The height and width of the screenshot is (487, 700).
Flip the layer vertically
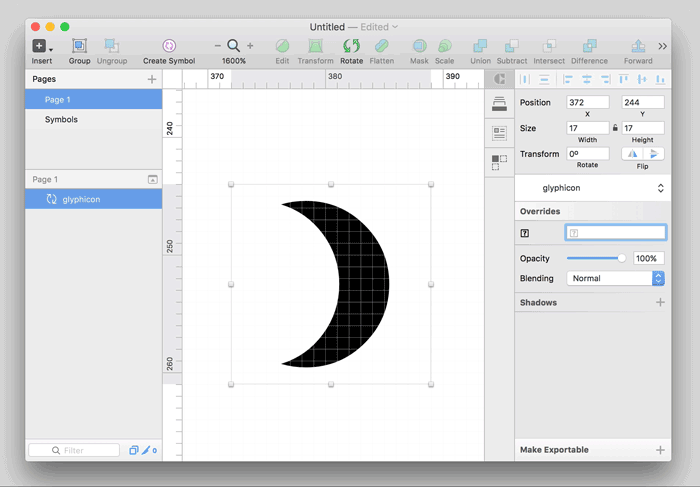point(654,154)
